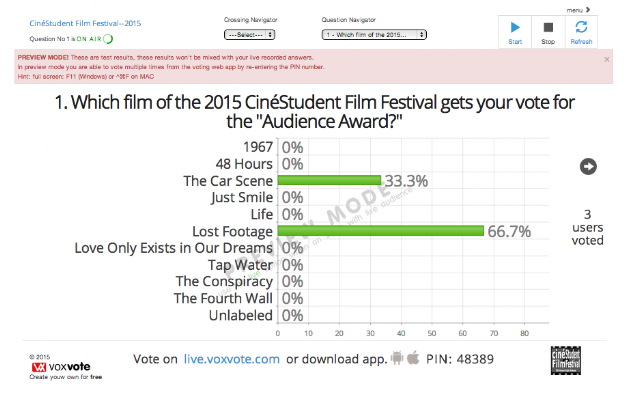This screenshot has height=410, width=640.
Task: Click the question title heading
Action: (x=314, y=112)
